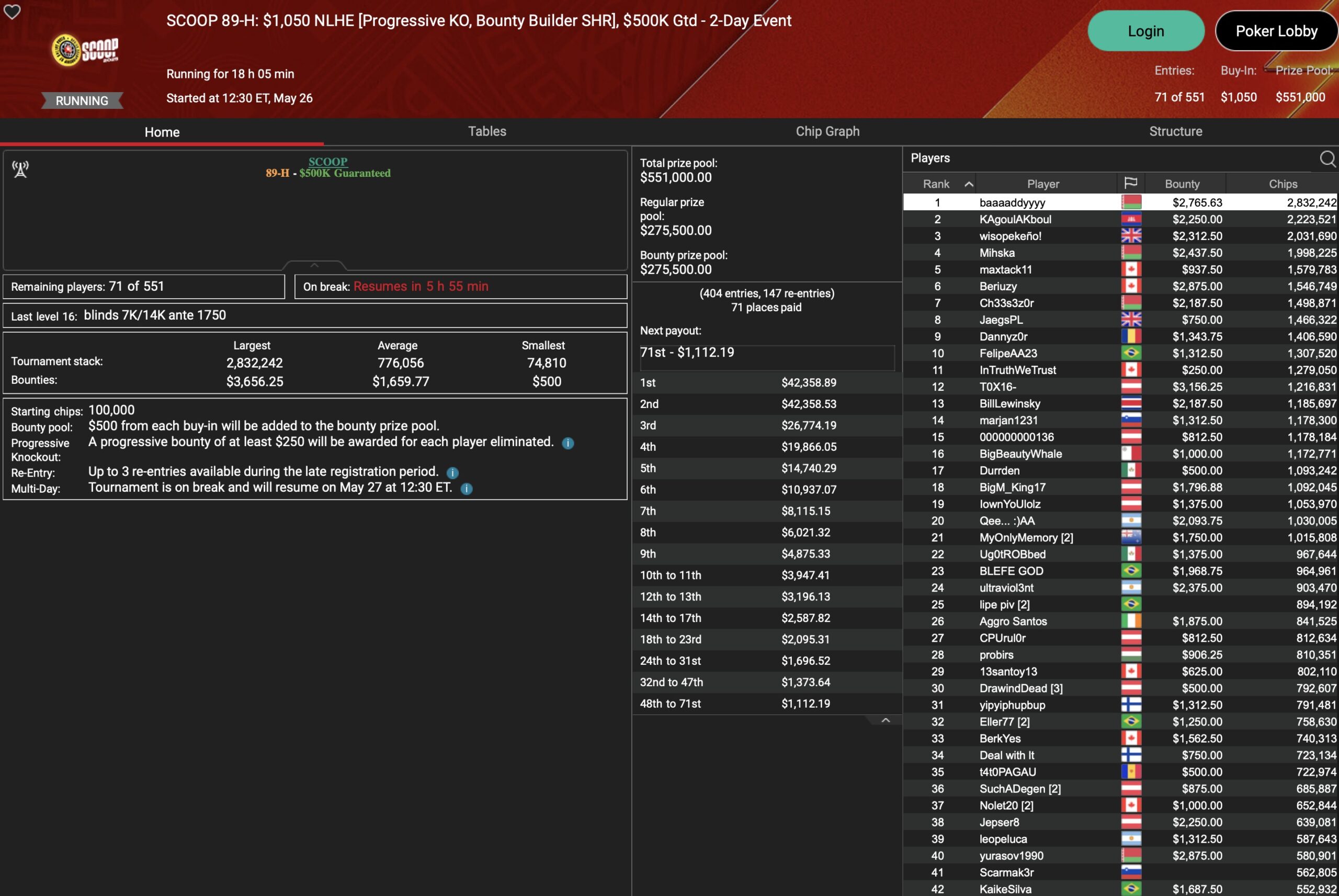Viewport: 1339px width, 896px height.
Task: Open Progressive Knockout info icon
Action: pyautogui.click(x=568, y=443)
